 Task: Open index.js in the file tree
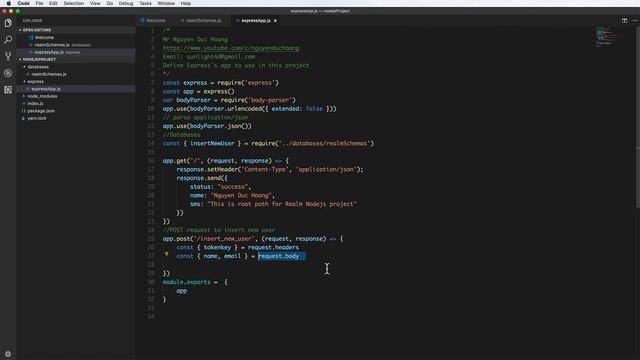pos(35,104)
